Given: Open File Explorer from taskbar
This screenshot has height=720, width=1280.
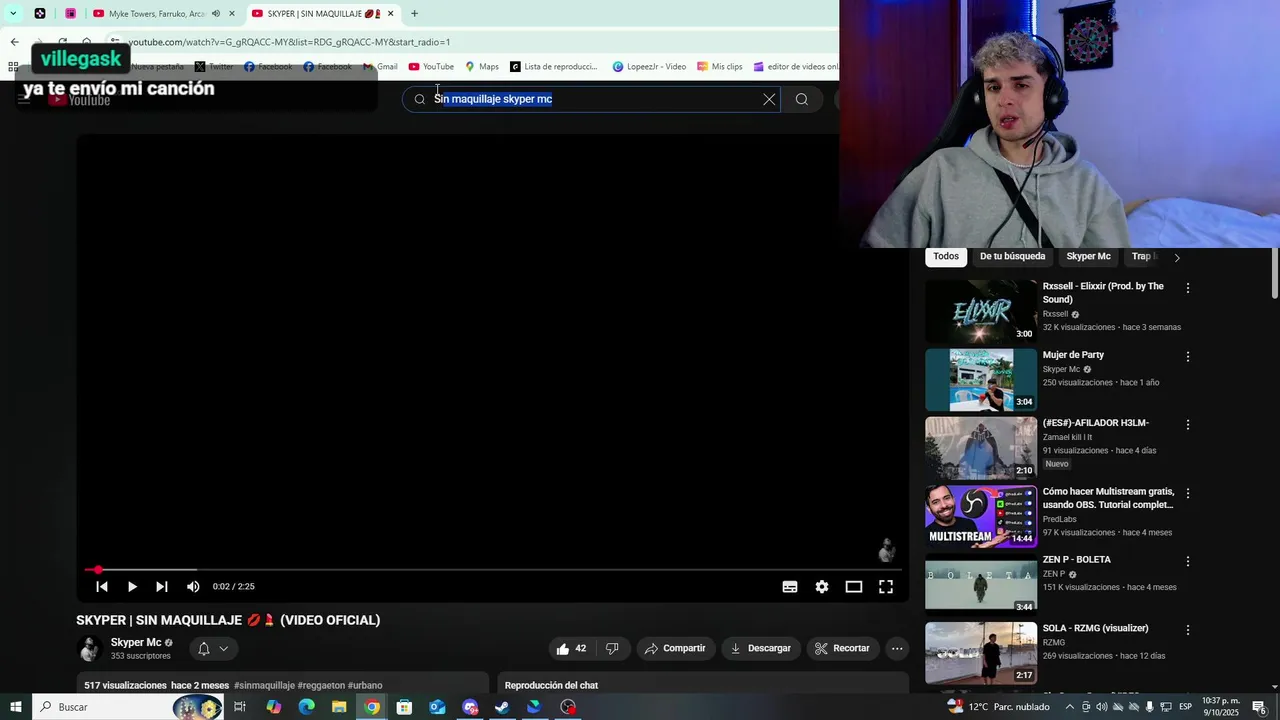Looking at the screenshot, I should (339, 707).
